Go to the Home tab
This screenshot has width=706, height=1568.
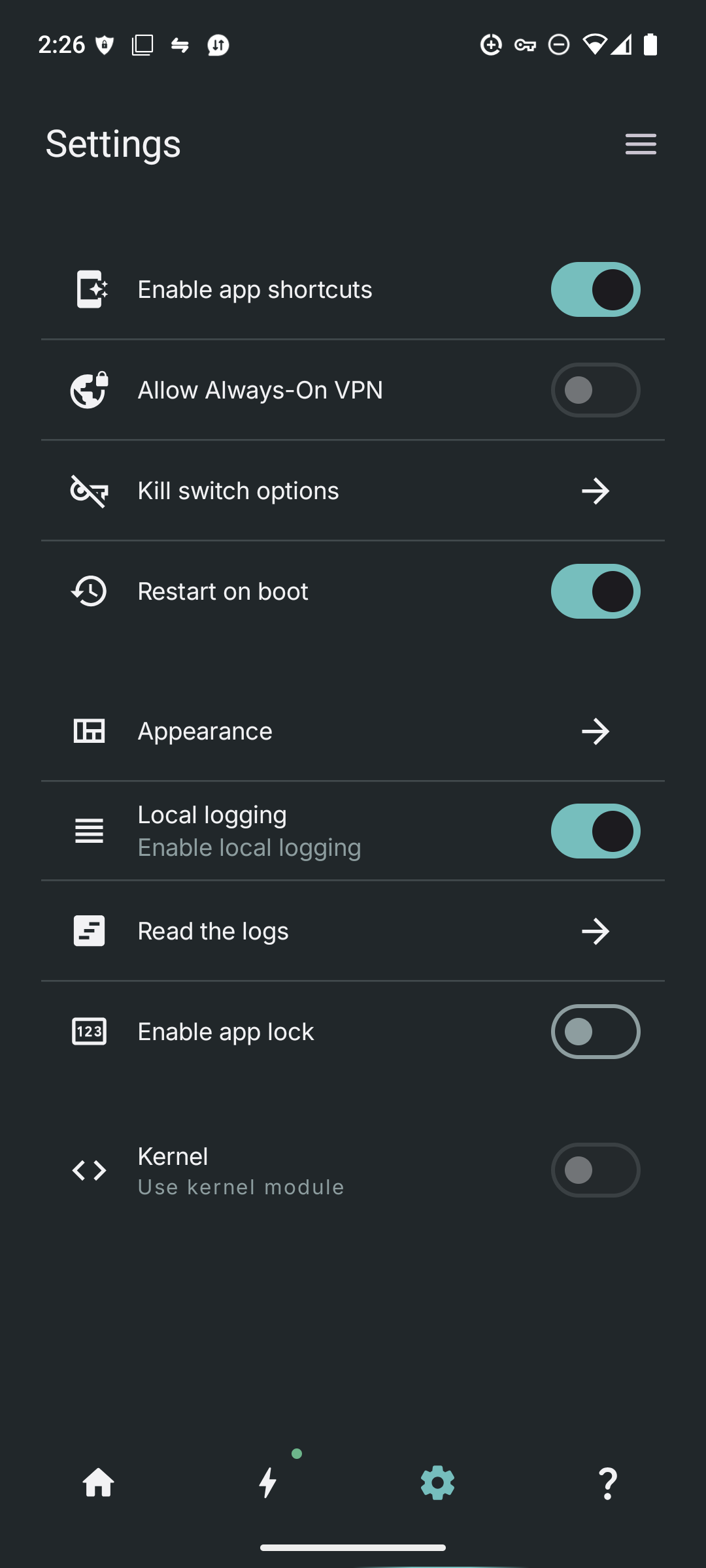tap(99, 1483)
